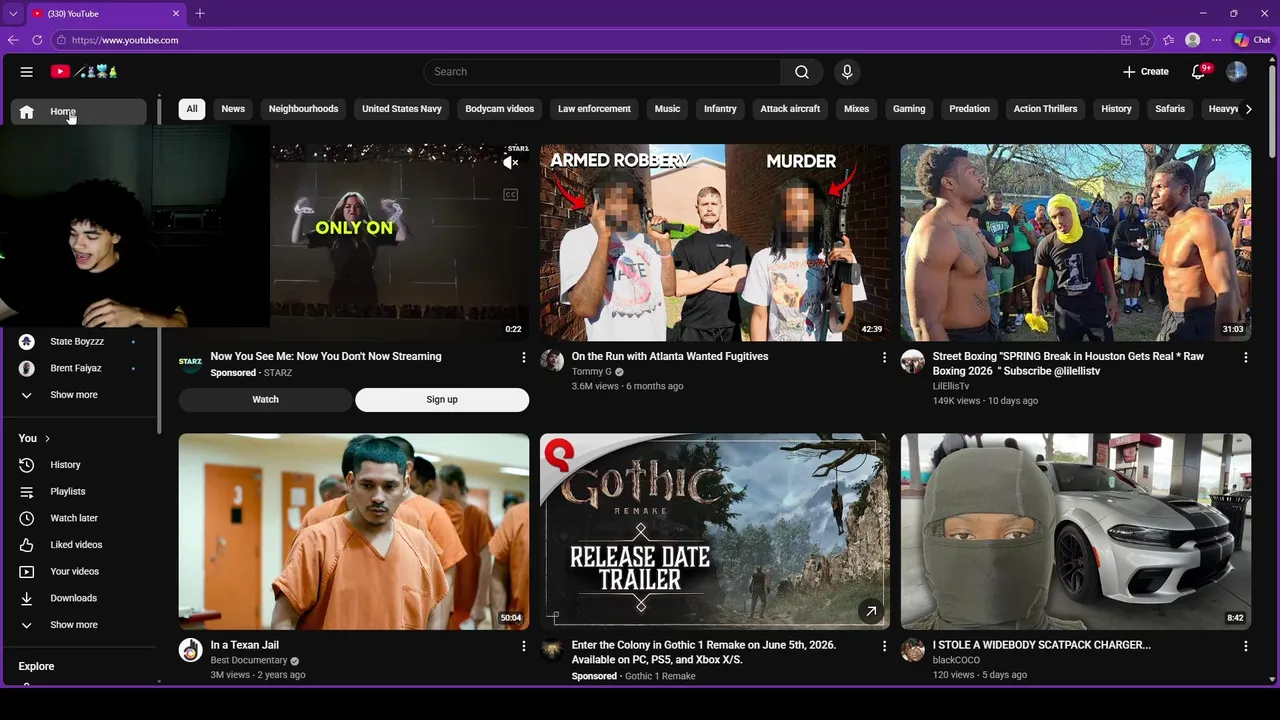The width and height of the screenshot is (1280, 720).
Task: Select the News filter chip
Action: click(233, 109)
